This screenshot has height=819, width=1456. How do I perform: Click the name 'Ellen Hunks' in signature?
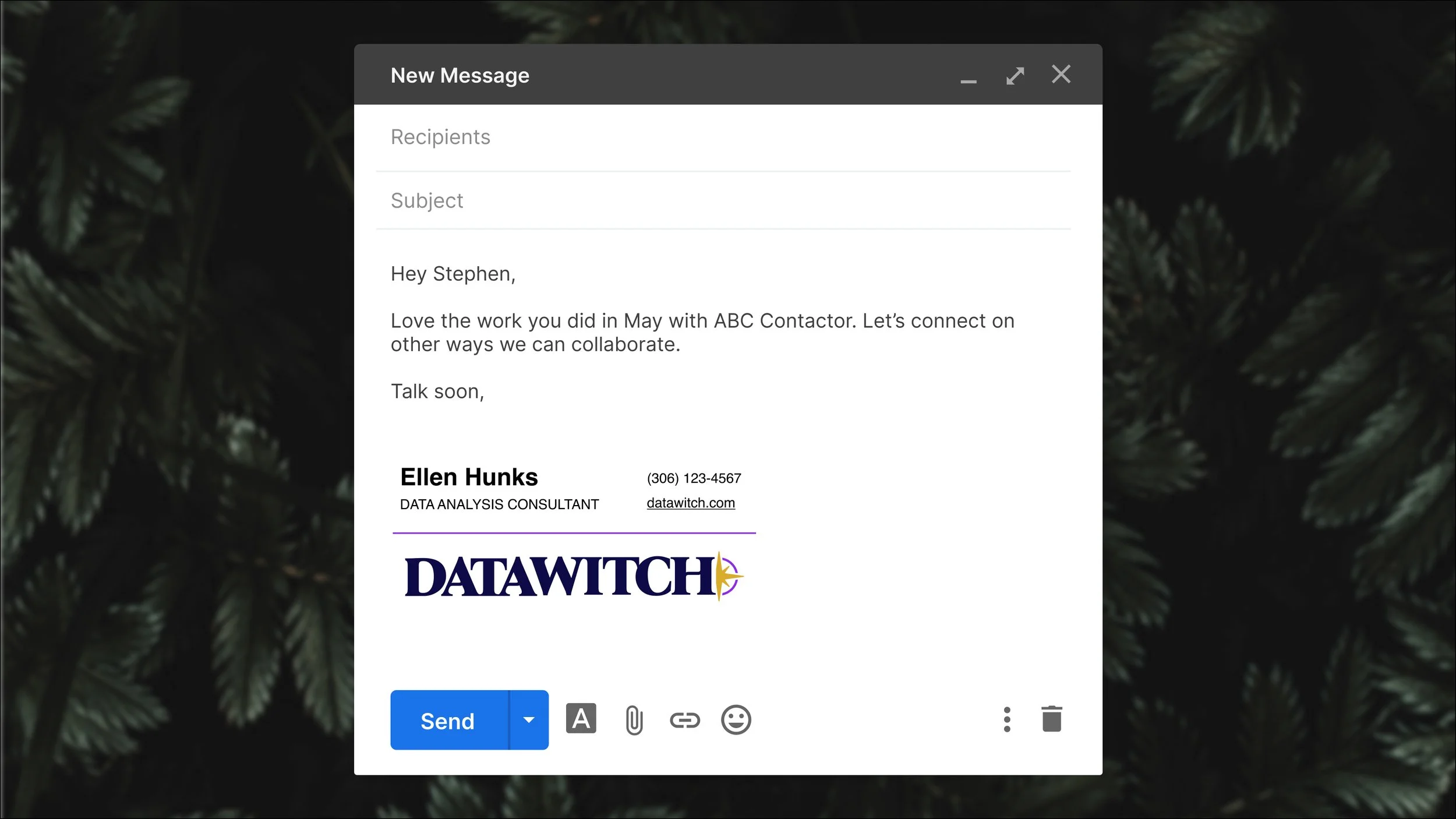point(469,477)
